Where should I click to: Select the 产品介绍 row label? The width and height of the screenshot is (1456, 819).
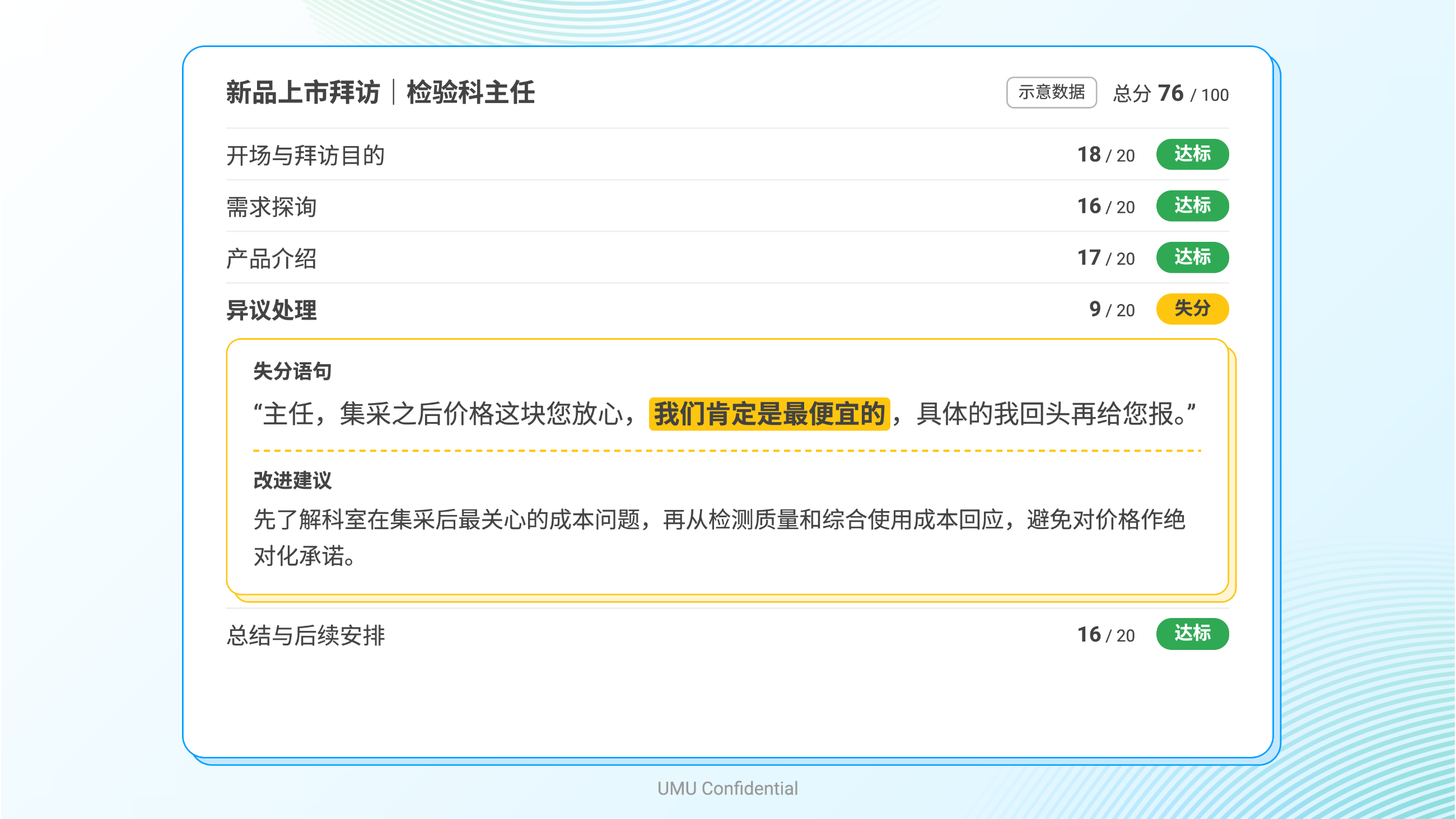(x=271, y=258)
